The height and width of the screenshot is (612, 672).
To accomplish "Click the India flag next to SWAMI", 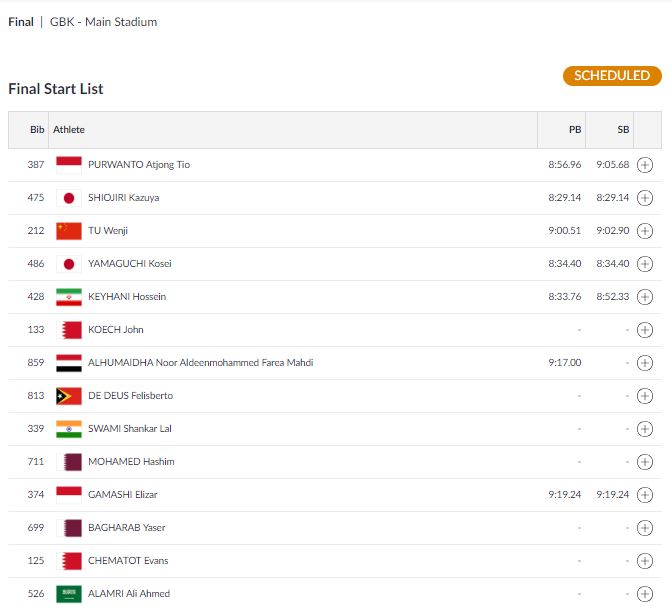I will point(69,429).
